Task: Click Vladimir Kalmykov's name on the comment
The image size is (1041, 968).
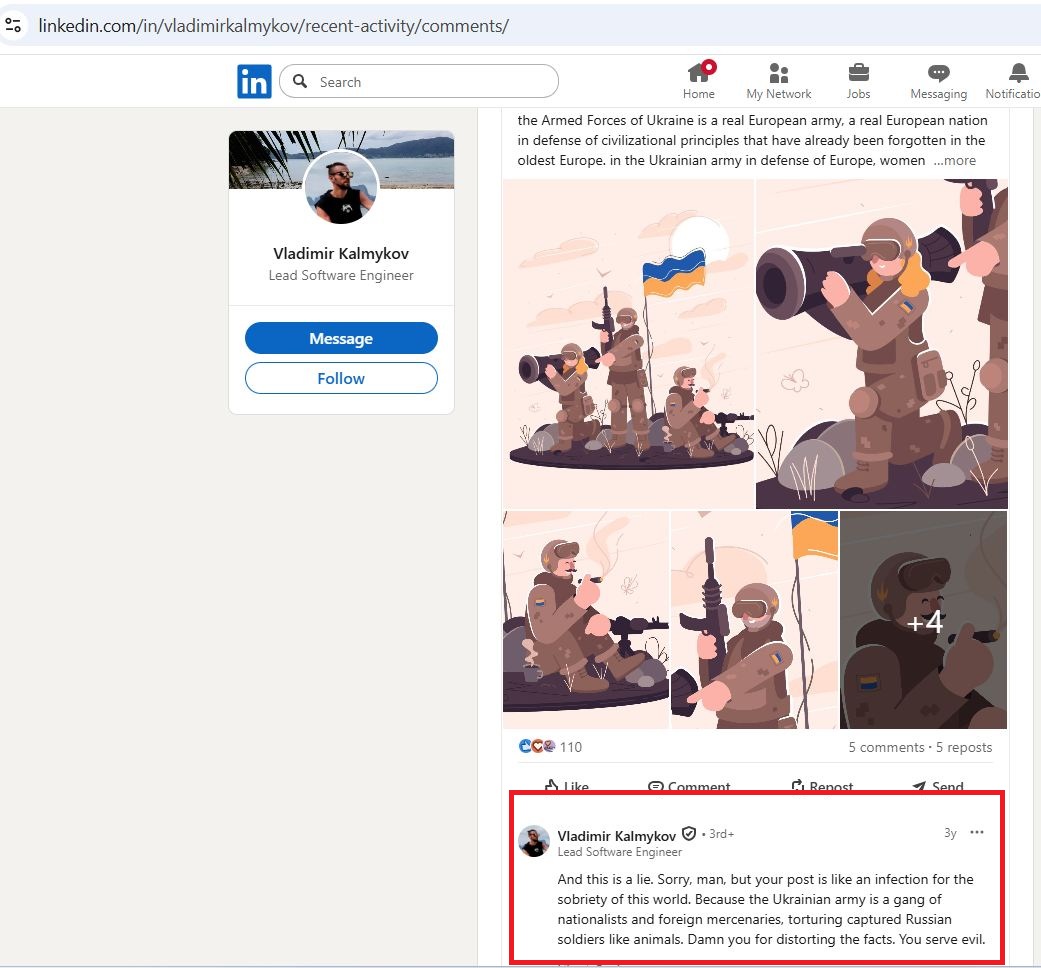Action: point(616,836)
